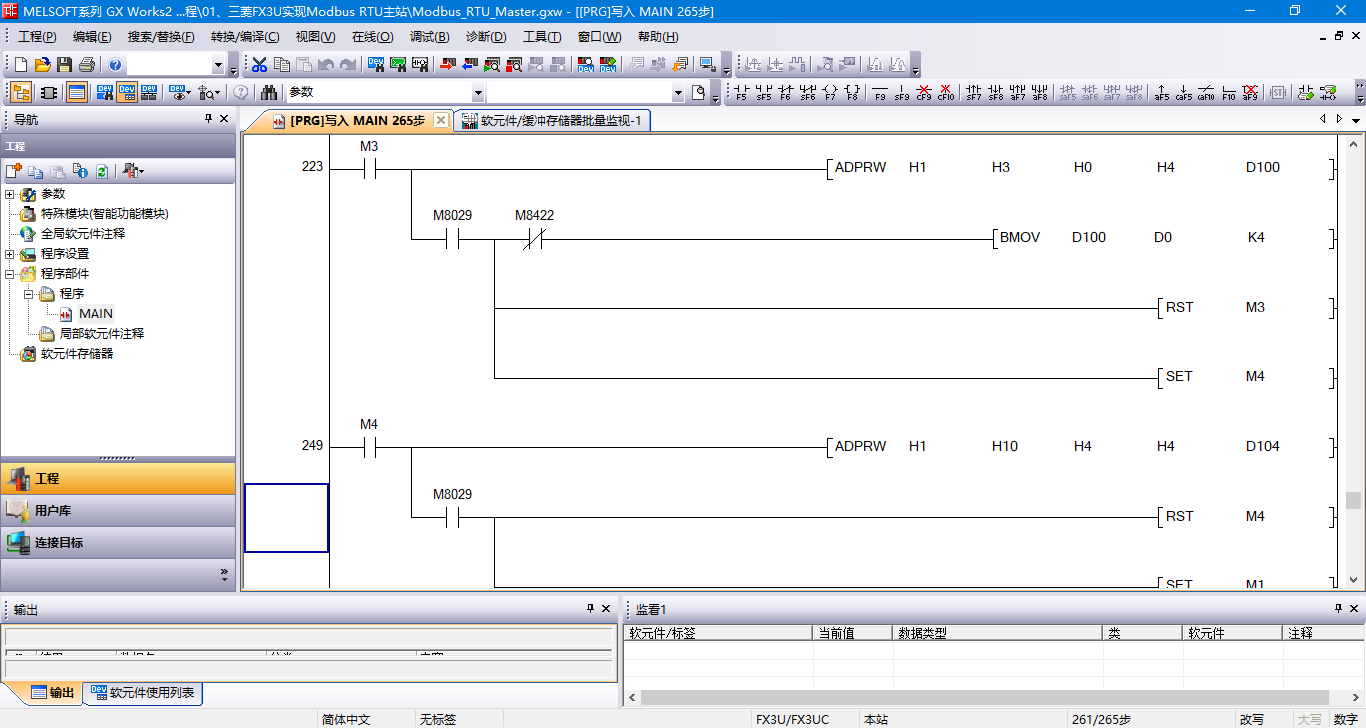Click the 用户库 navigation button
Image resolution: width=1366 pixels, height=728 pixels.
click(52, 511)
